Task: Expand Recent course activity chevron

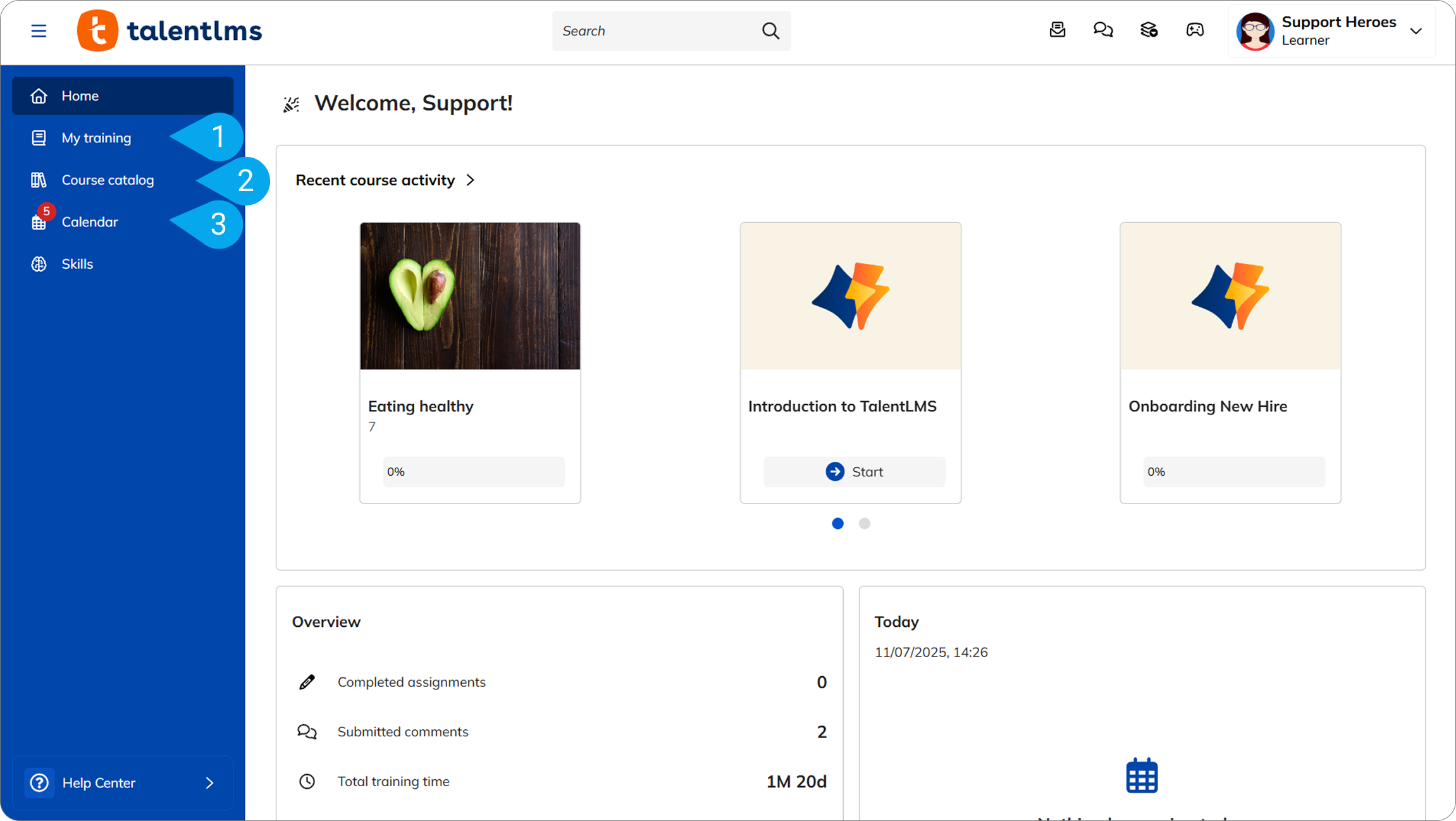Action: click(471, 180)
